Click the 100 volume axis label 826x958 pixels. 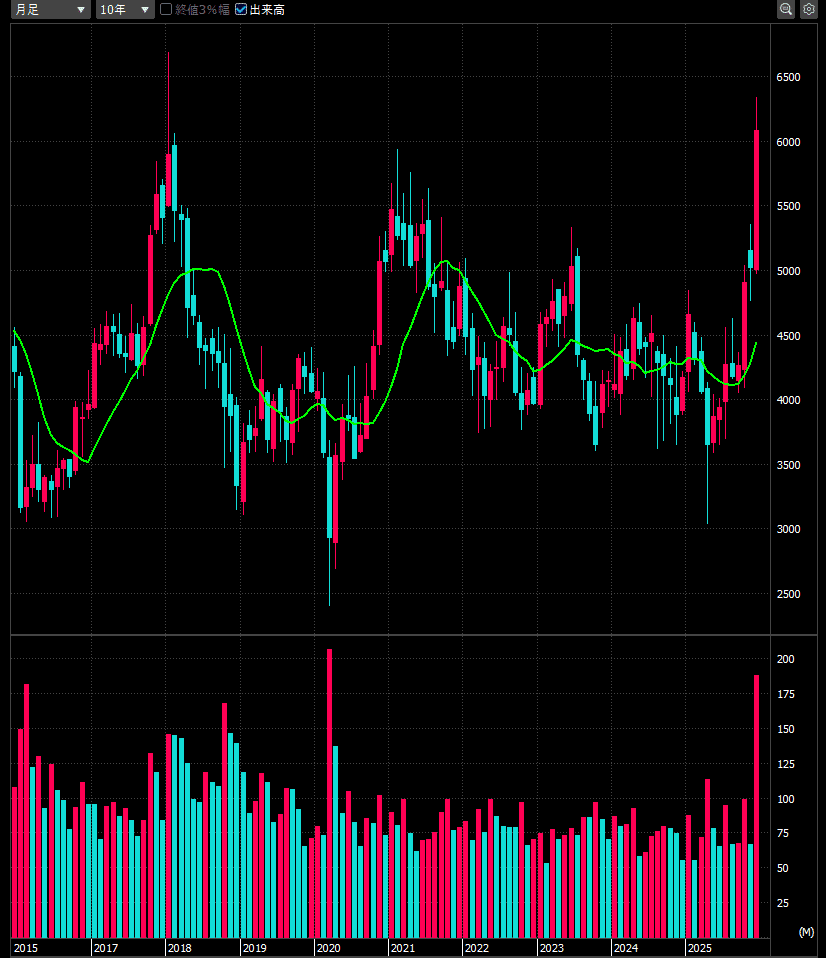point(786,799)
